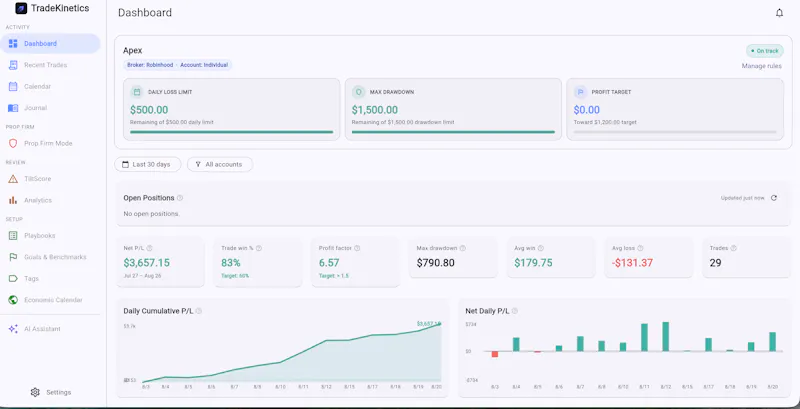Click the Avg win $179.75 value

533,263
